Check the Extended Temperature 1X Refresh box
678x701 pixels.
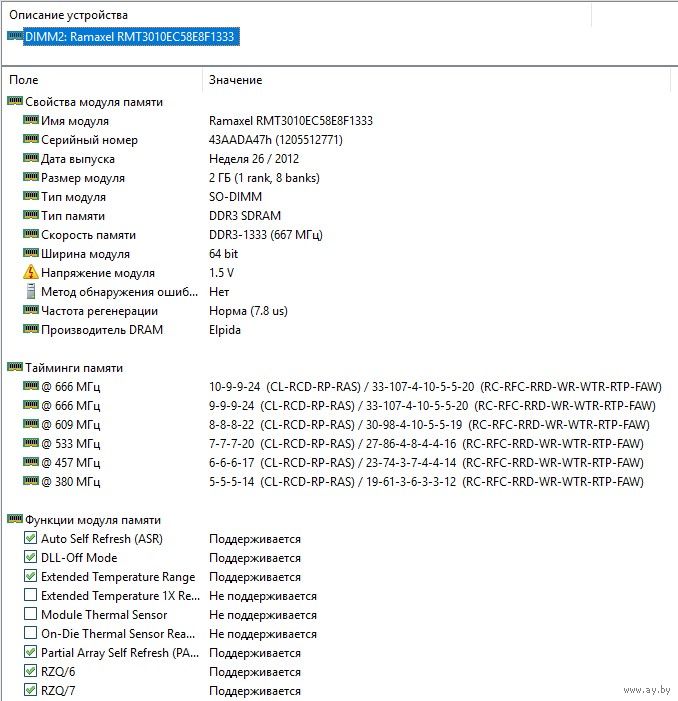(x=30, y=596)
